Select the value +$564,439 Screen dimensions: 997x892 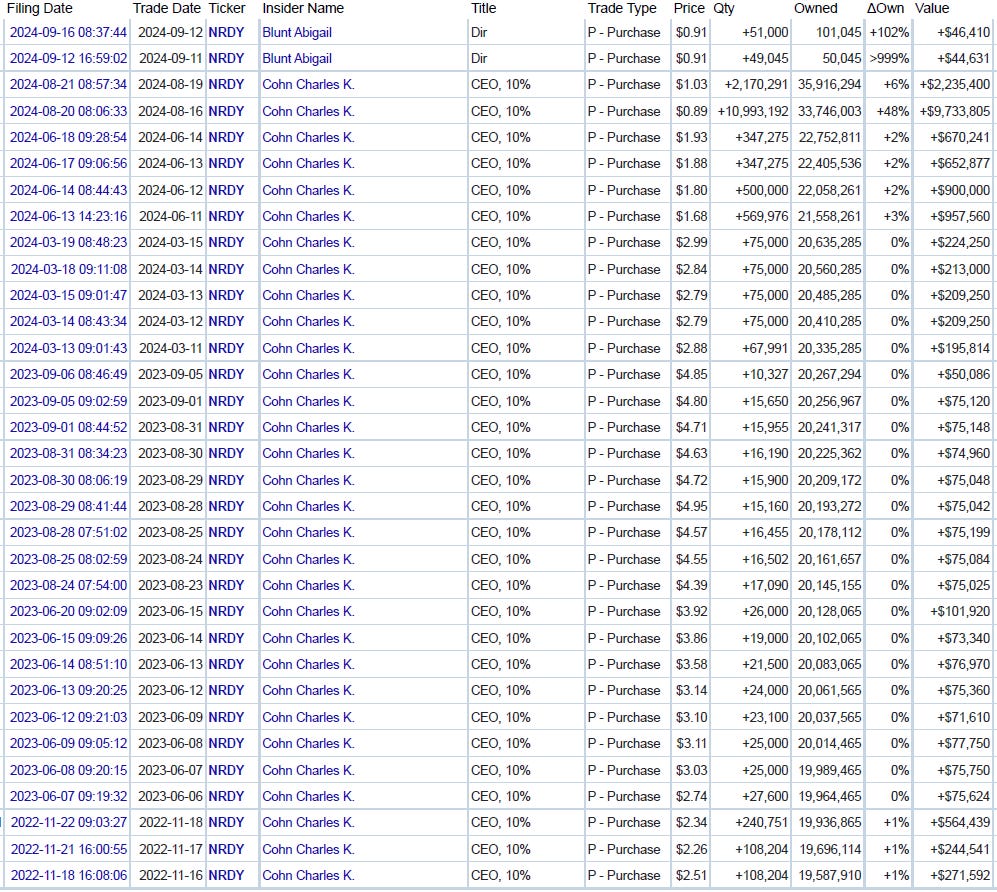[959, 822]
